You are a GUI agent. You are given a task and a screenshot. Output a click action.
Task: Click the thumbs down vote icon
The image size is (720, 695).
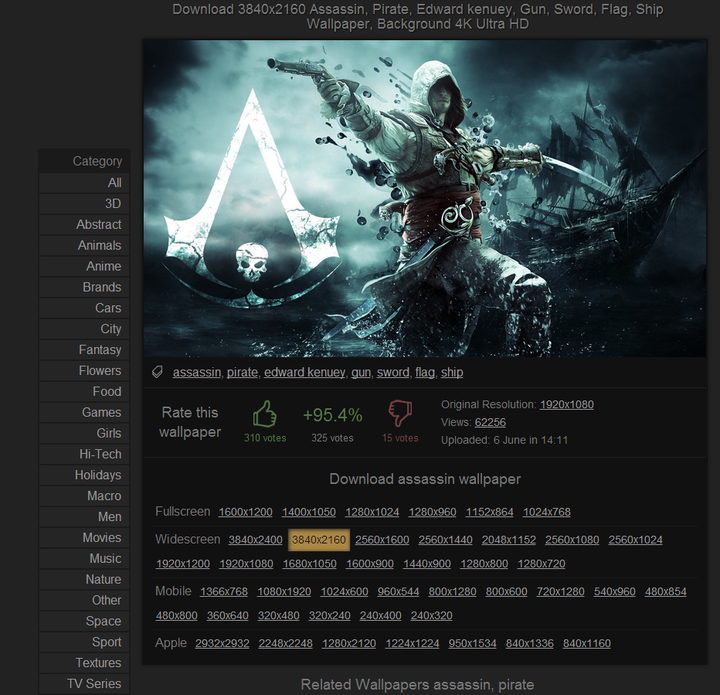tap(400, 413)
